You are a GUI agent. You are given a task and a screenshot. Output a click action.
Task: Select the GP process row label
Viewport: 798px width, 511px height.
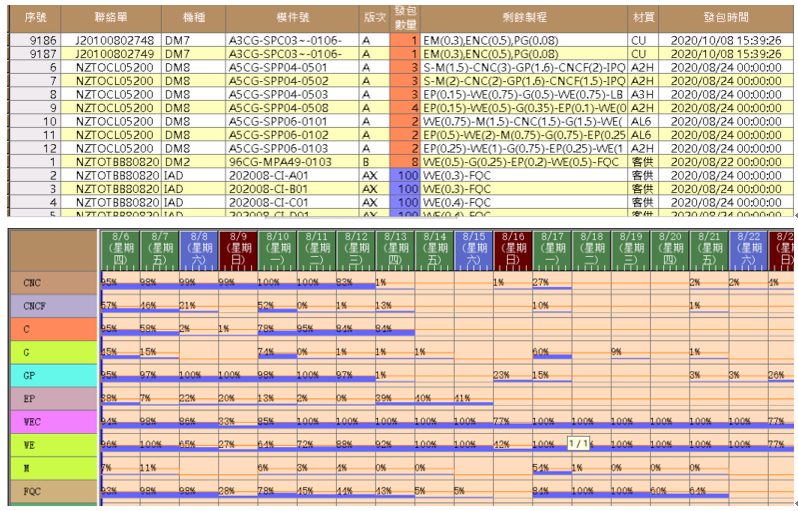(x=54, y=376)
